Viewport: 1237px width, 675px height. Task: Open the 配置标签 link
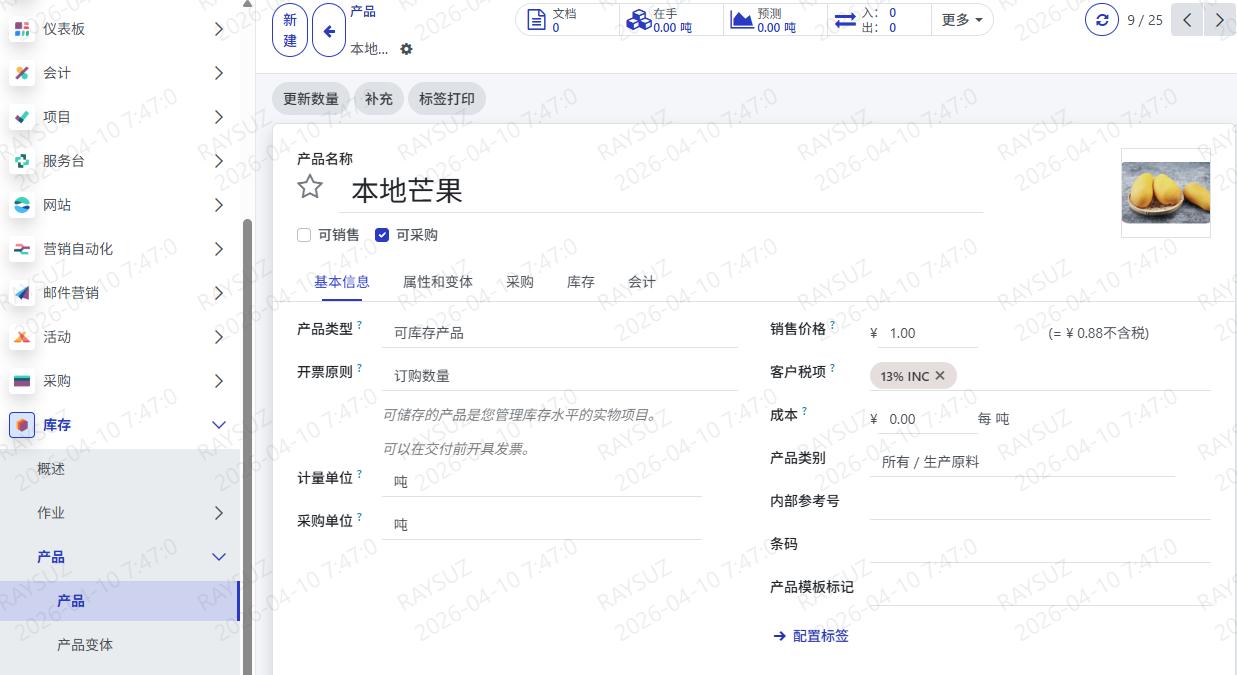tap(811, 636)
